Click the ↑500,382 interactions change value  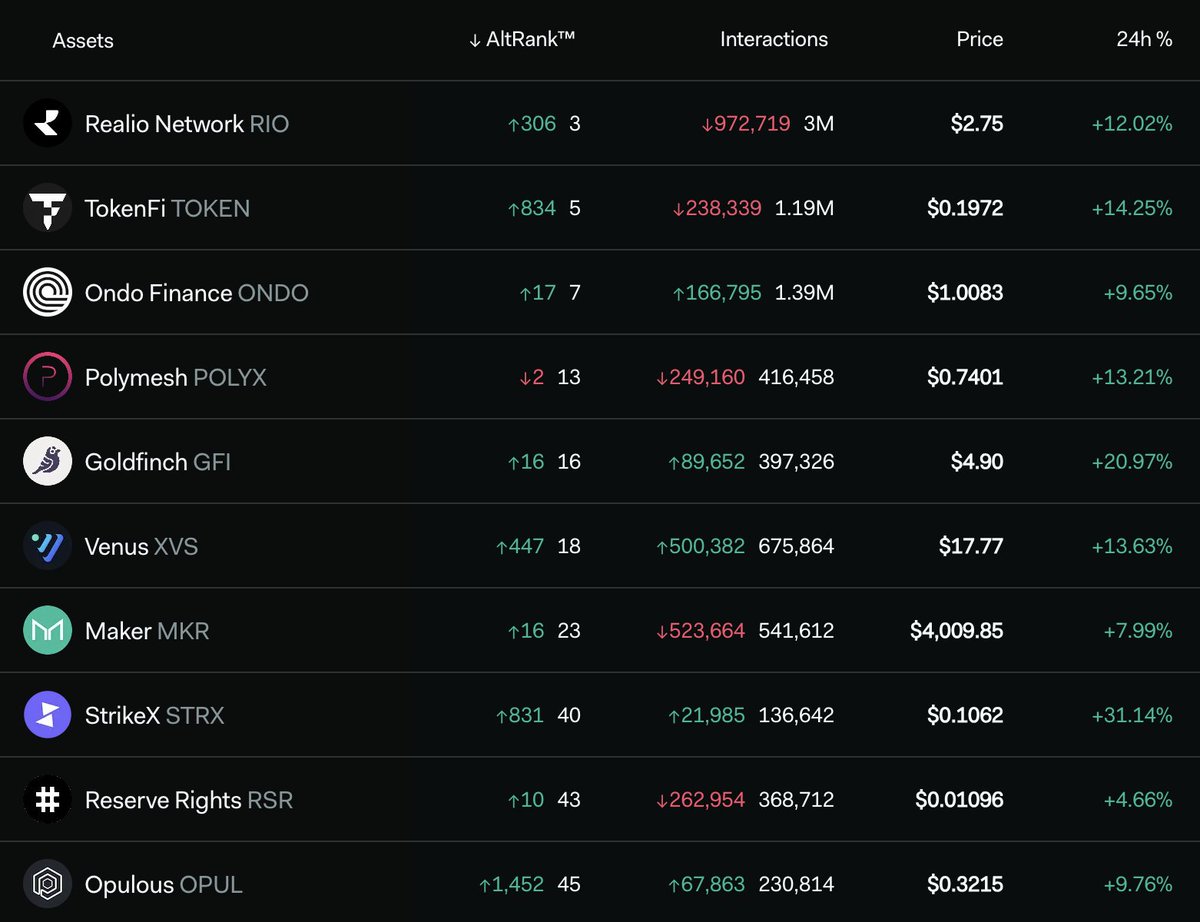700,546
